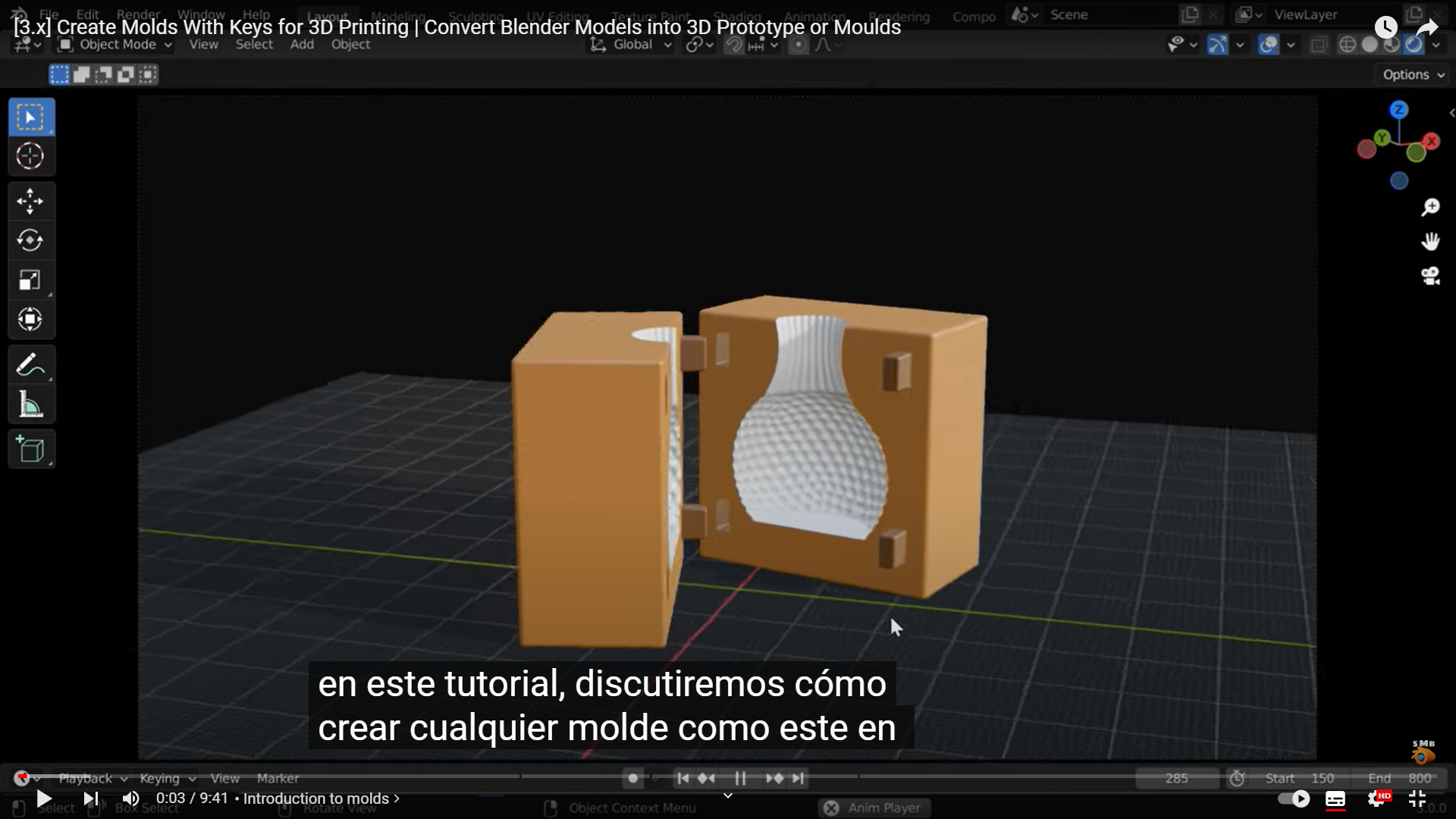Toggle subtitles closed captions button
This screenshot has width=1456, height=819.
coord(1335,799)
